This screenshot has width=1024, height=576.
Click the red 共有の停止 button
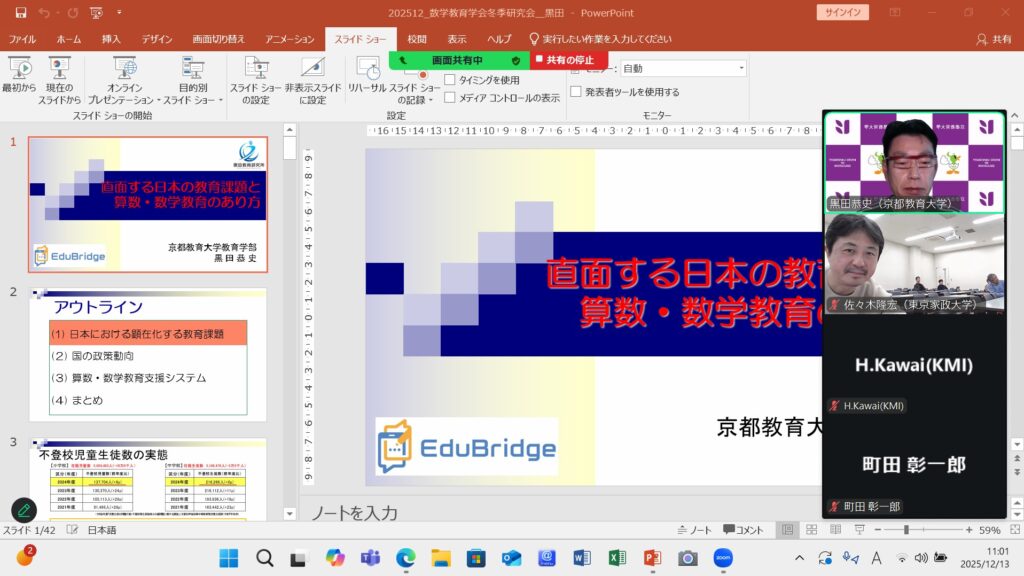(x=569, y=60)
